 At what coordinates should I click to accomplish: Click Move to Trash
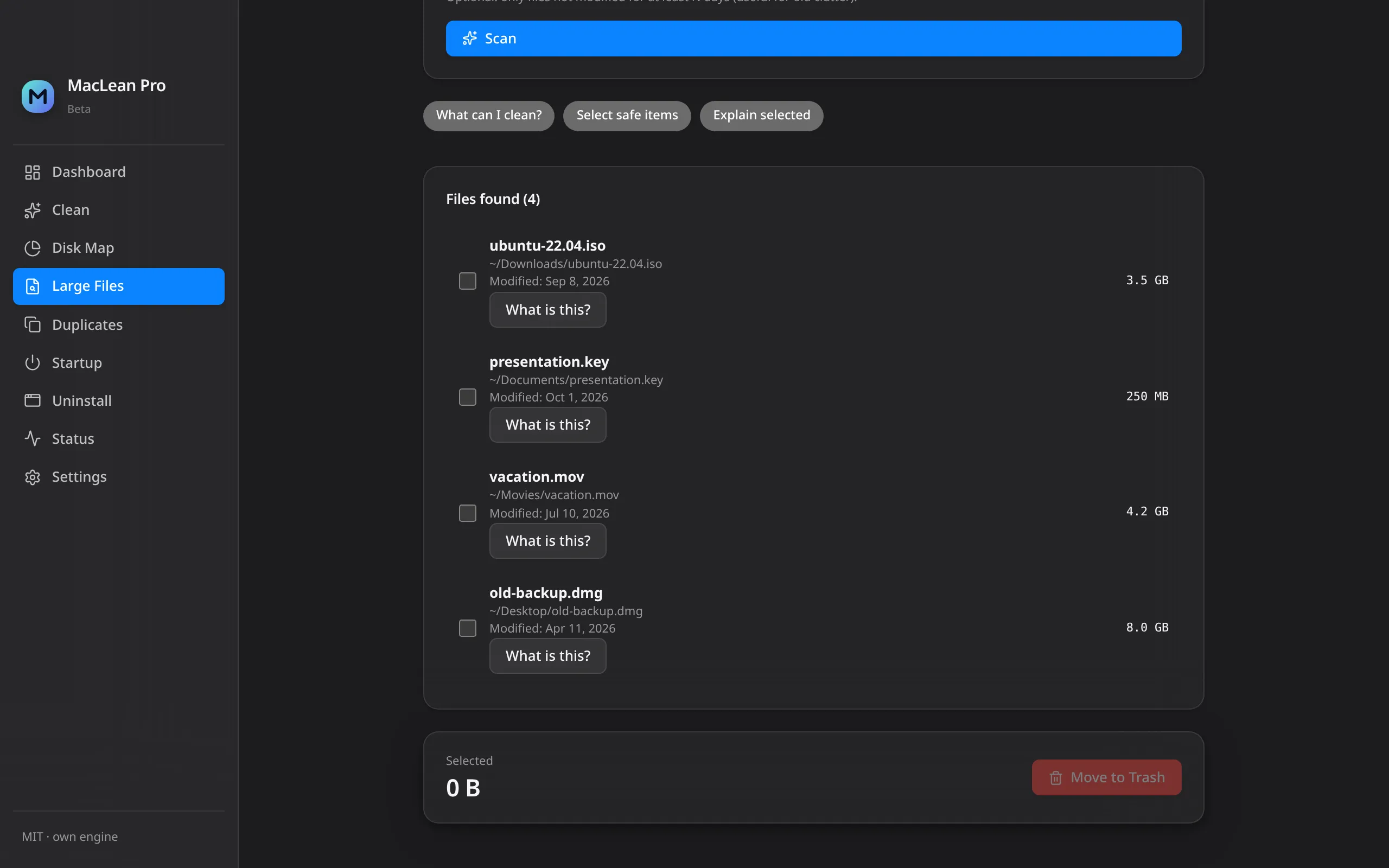coord(1107,778)
